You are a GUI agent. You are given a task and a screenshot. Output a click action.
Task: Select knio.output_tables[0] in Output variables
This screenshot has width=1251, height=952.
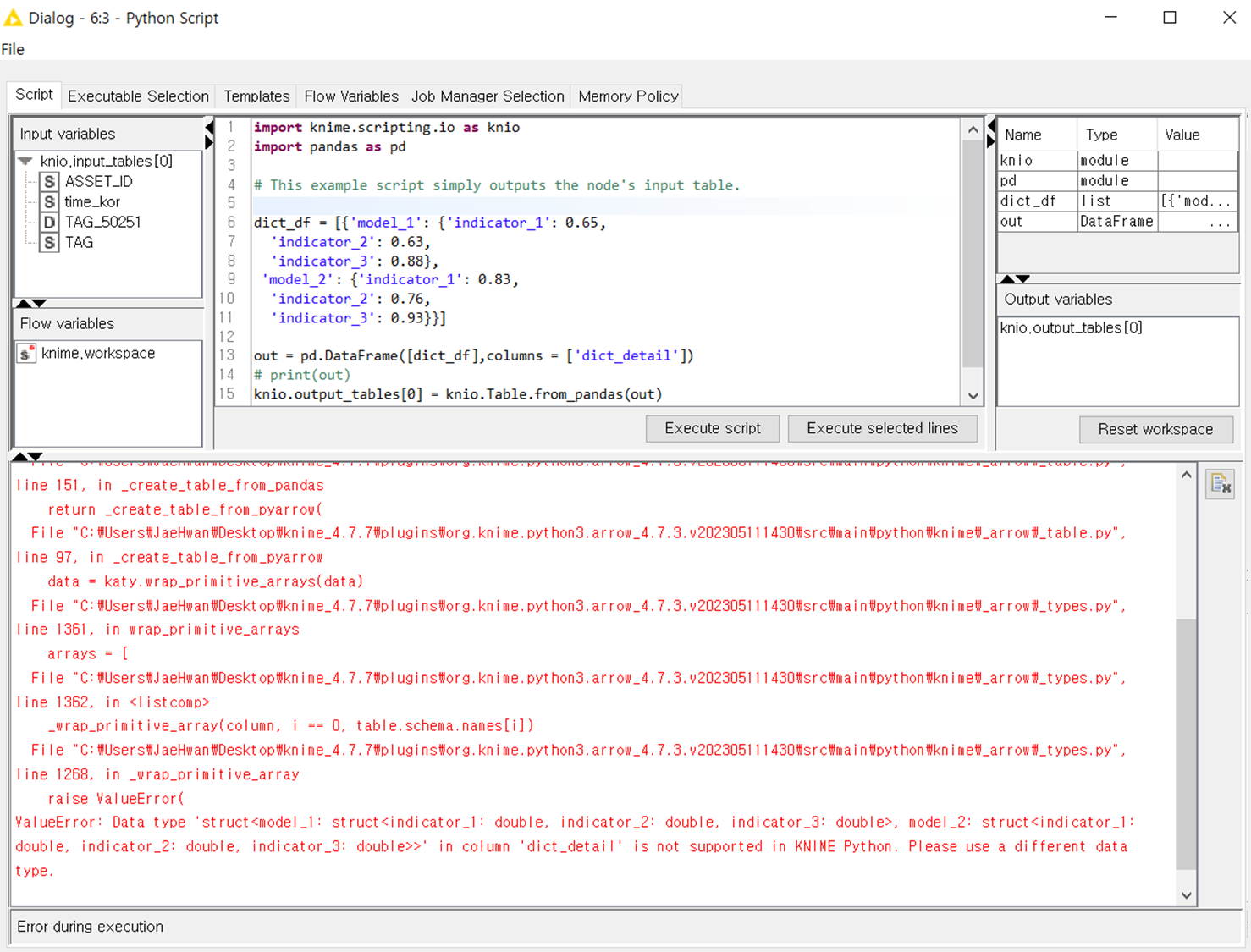[x=1071, y=328]
